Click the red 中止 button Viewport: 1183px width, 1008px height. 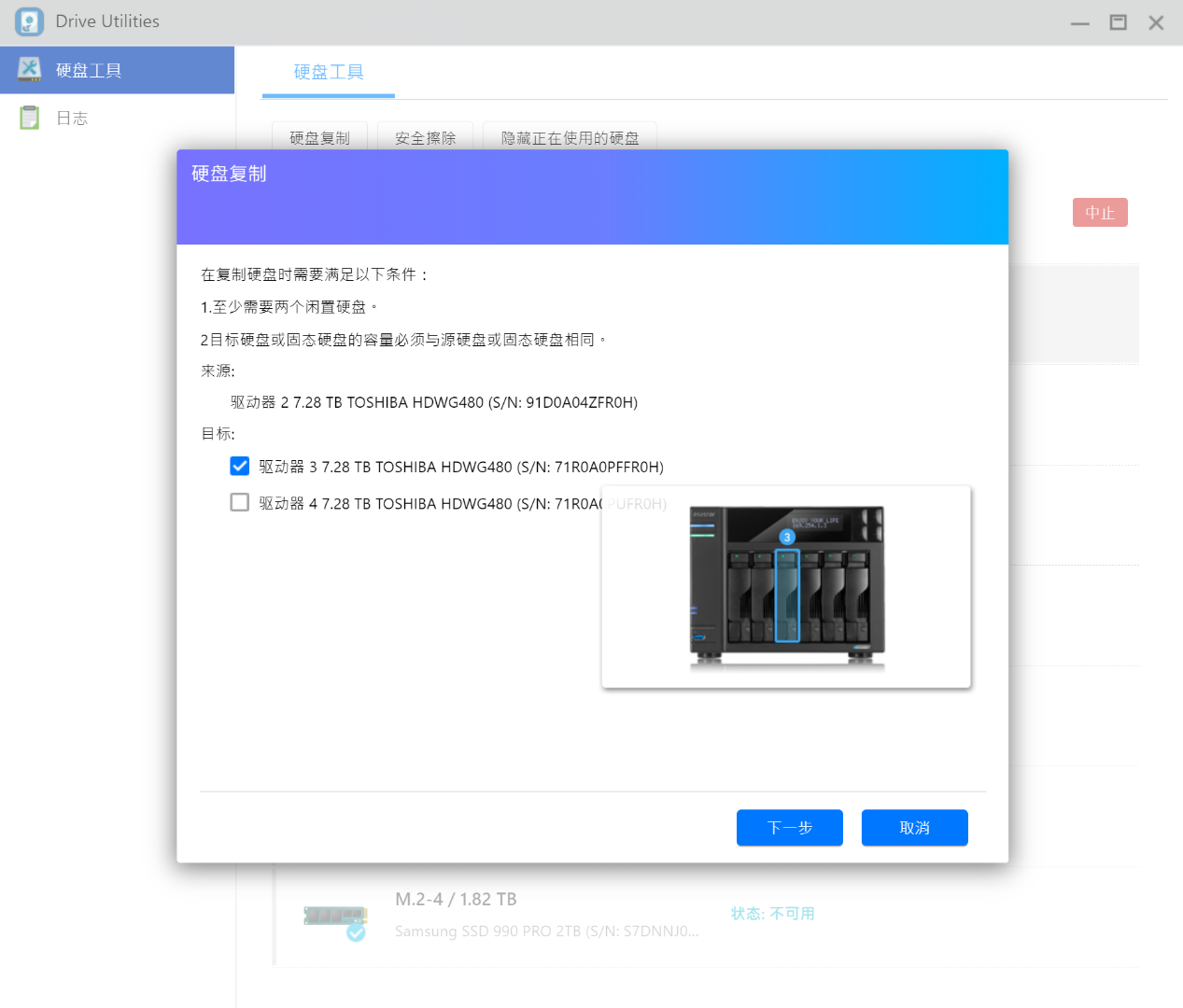point(1100,213)
